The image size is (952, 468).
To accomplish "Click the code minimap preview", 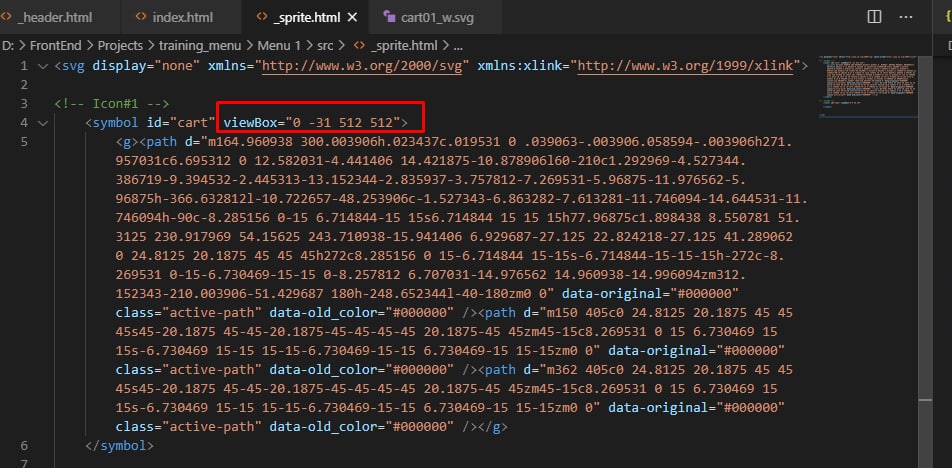I will 868,85.
